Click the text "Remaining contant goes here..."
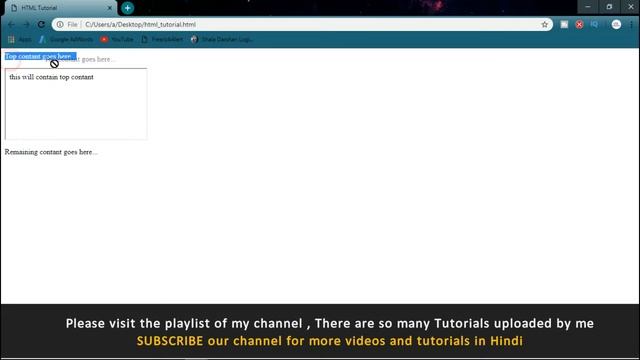 pyautogui.click(x=51, y=152)
